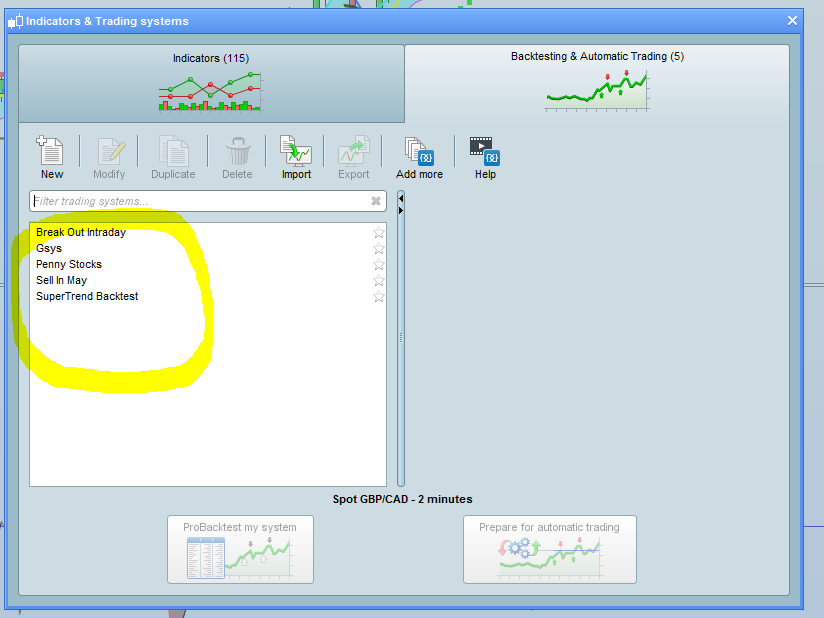824x618 pixels.
Task: Select the Gsys trading system
Action: [208, 249]
